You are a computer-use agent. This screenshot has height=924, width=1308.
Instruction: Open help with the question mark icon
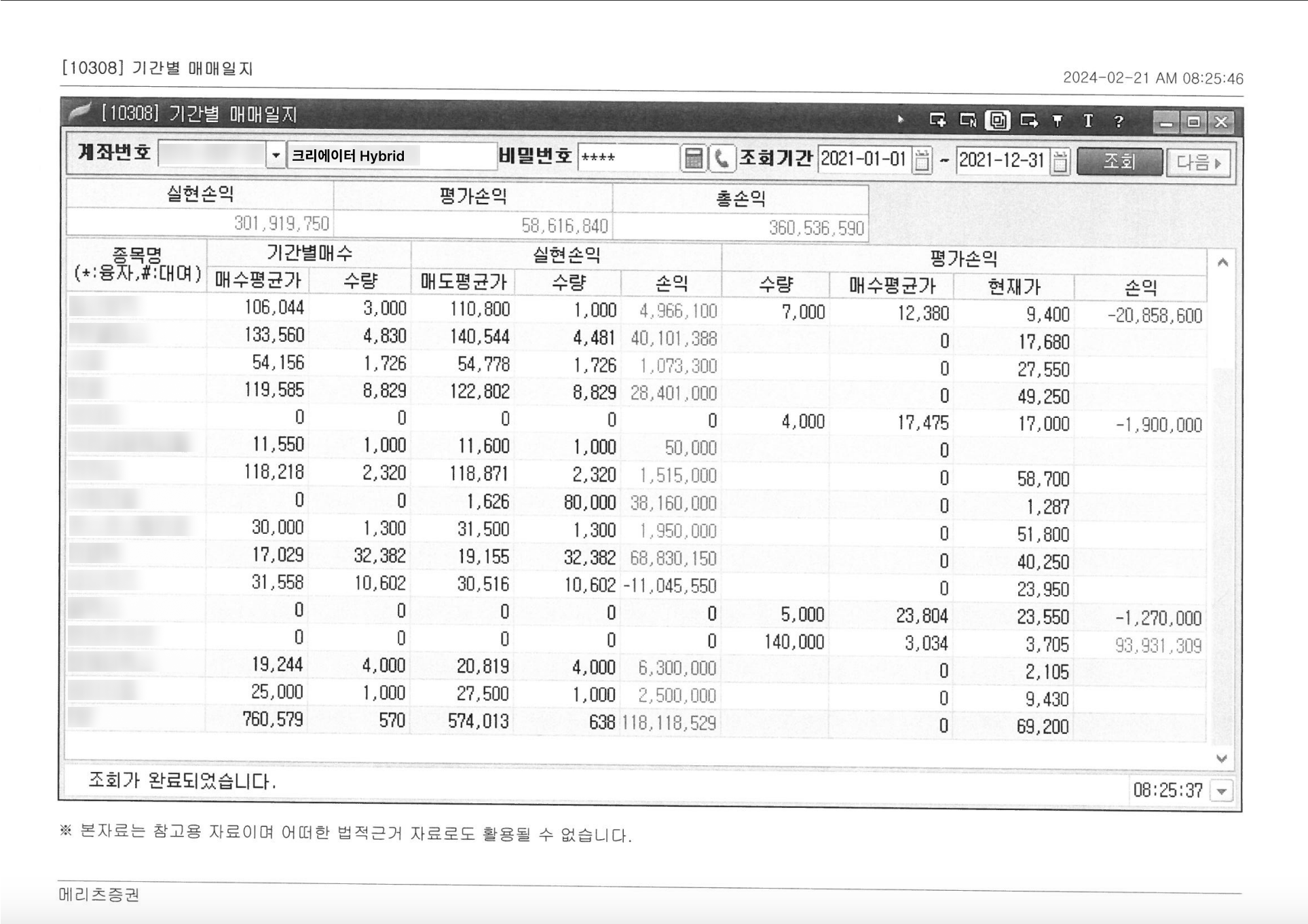coord(1118,121)
